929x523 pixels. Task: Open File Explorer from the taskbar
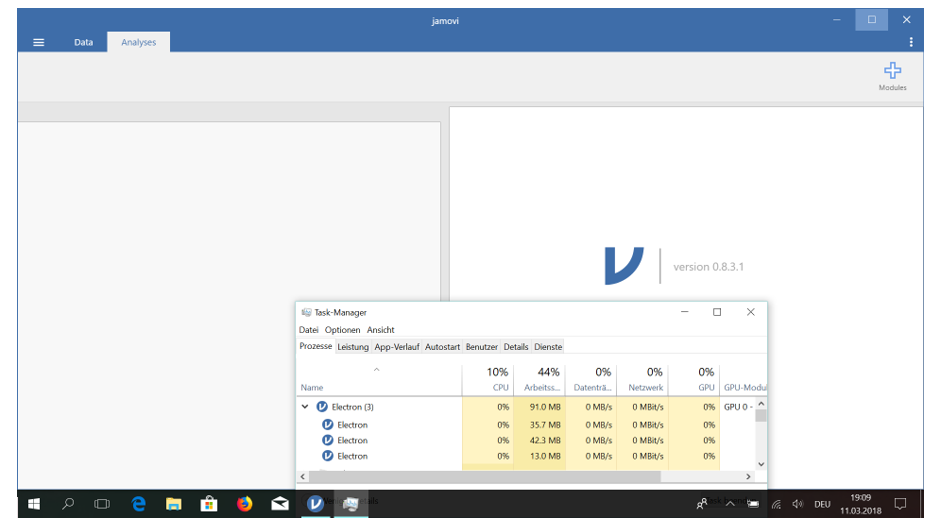click(x=174, y=504)
